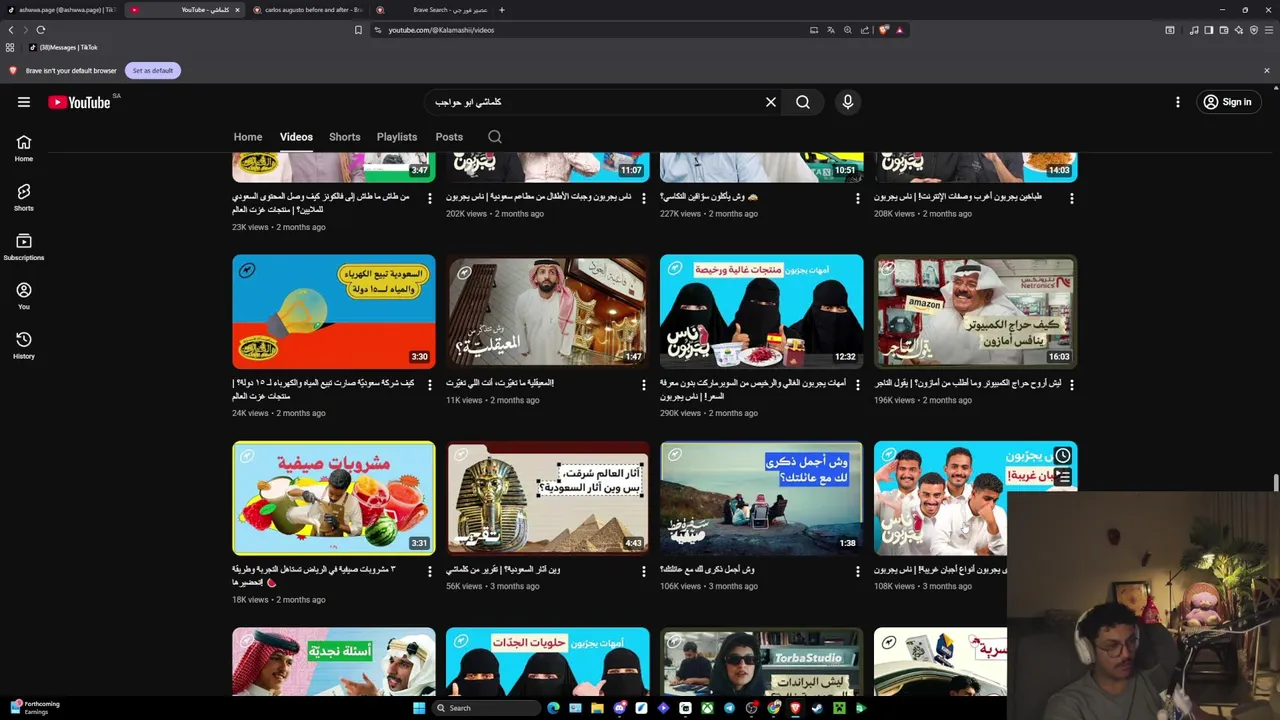Open options menu for the 3:31 summer drinks video
Viewport: 1280px width, 720px height.
(x=430, y=571)
